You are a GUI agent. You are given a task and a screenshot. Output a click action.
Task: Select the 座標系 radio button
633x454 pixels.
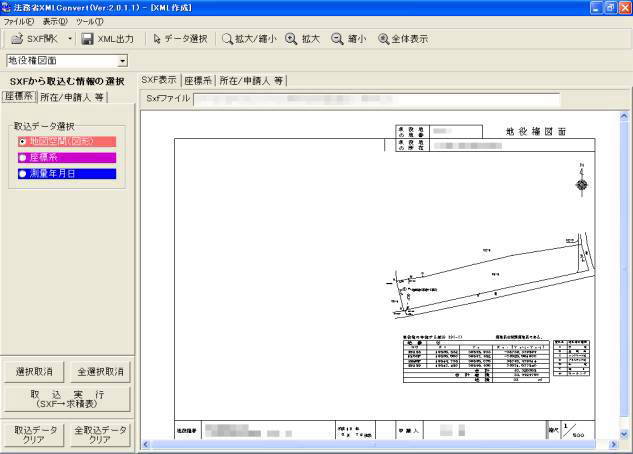(x=23, y=158)
